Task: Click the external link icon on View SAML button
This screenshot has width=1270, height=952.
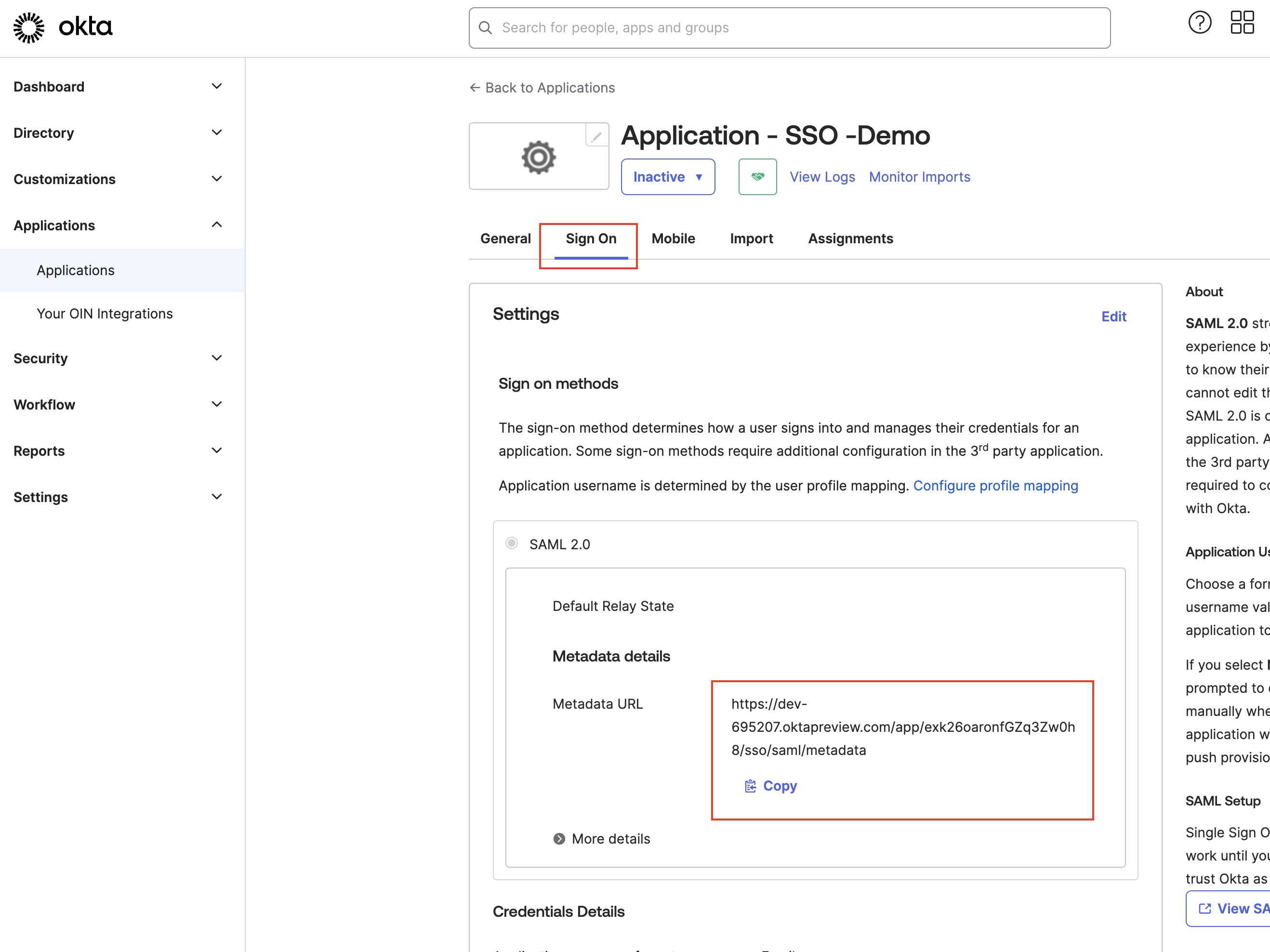Action: tap(1204, 908)
